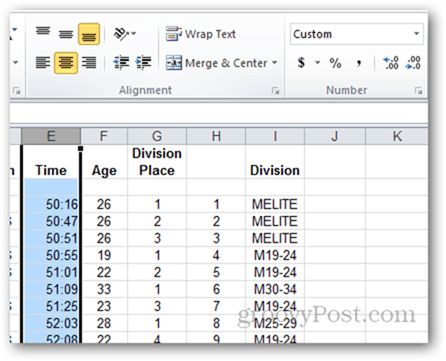Open partially visible Font dialog launcher
446x361 pixels.
click(x=16, y=90)
